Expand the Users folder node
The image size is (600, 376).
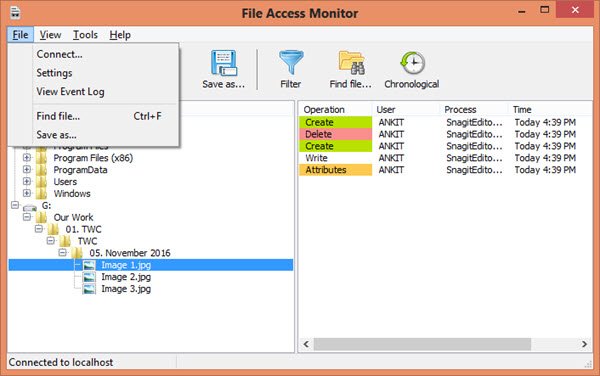pos(26,181)
